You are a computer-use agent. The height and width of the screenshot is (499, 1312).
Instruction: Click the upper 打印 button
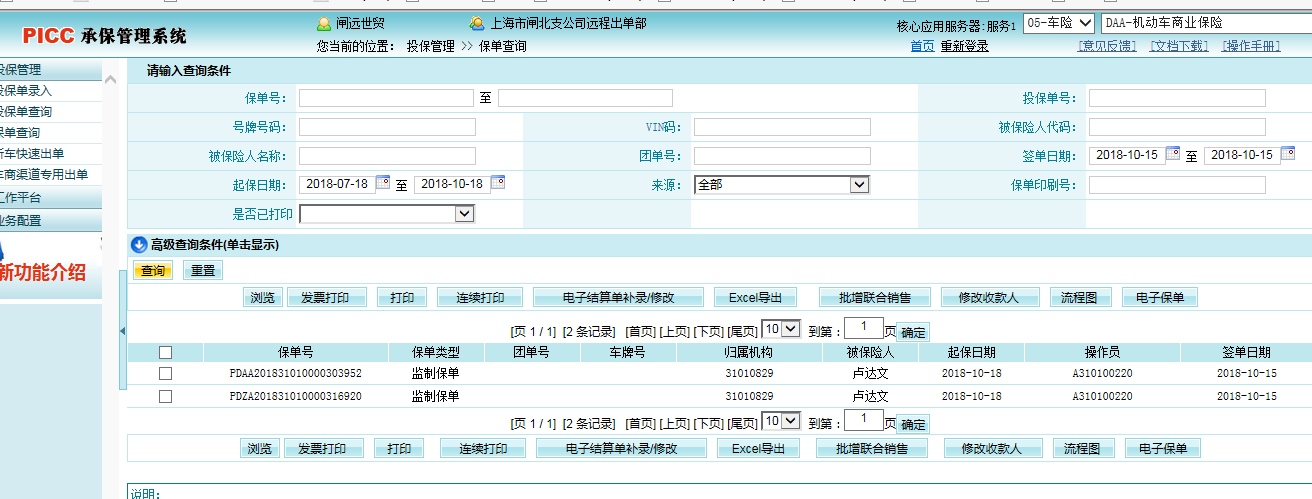point(402,297)
